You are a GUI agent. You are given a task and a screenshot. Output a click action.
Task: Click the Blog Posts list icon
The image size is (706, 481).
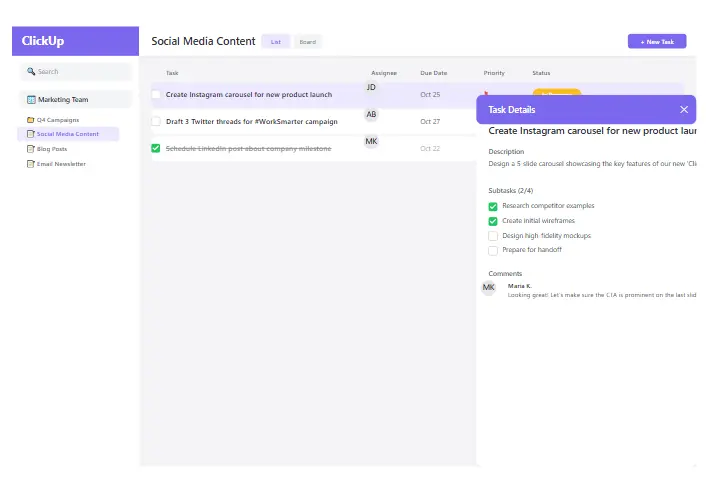pyautogui.click(x=31, y=149)
